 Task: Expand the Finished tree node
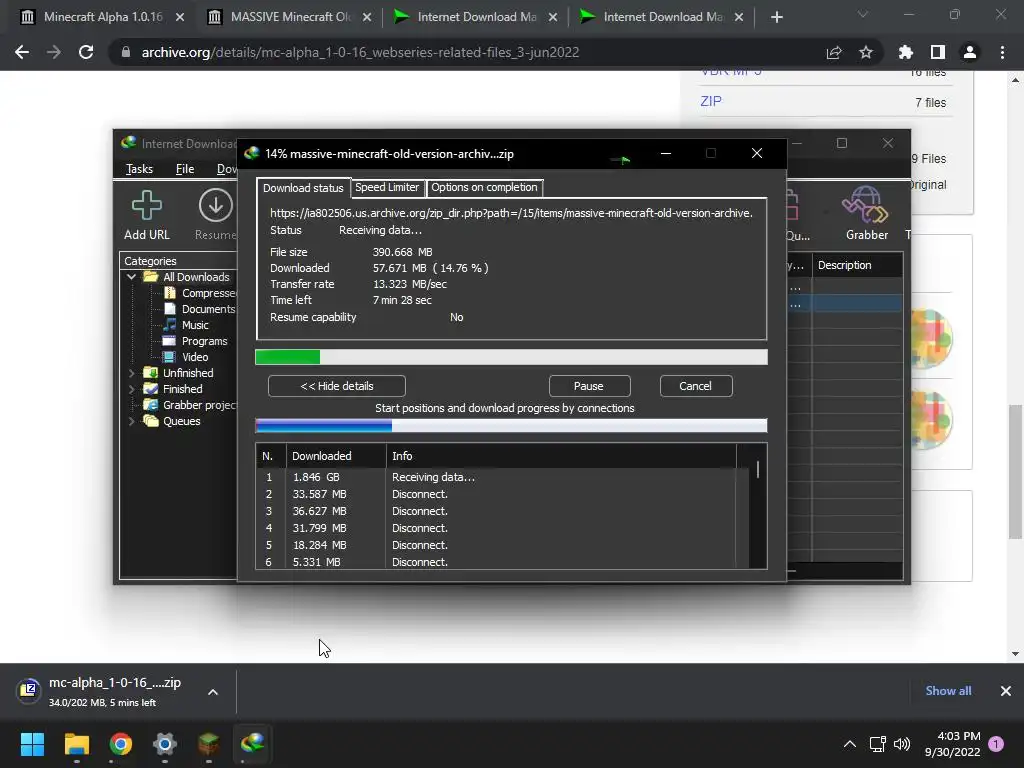click(x=131, y=389)
